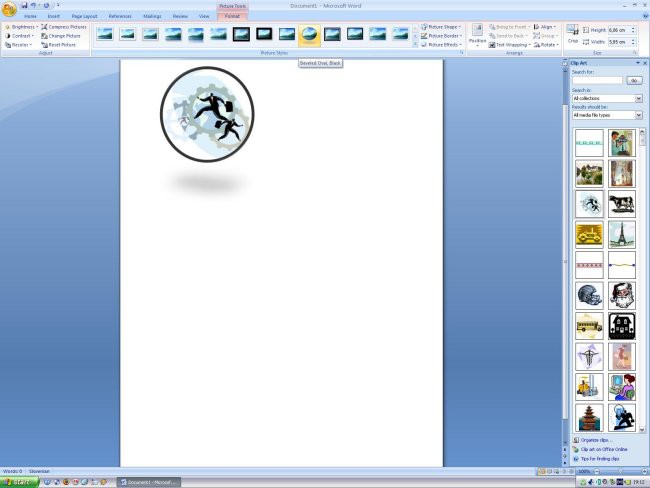
Task: Decrease Width with the spinner down arrow
Action: [633, 44]
